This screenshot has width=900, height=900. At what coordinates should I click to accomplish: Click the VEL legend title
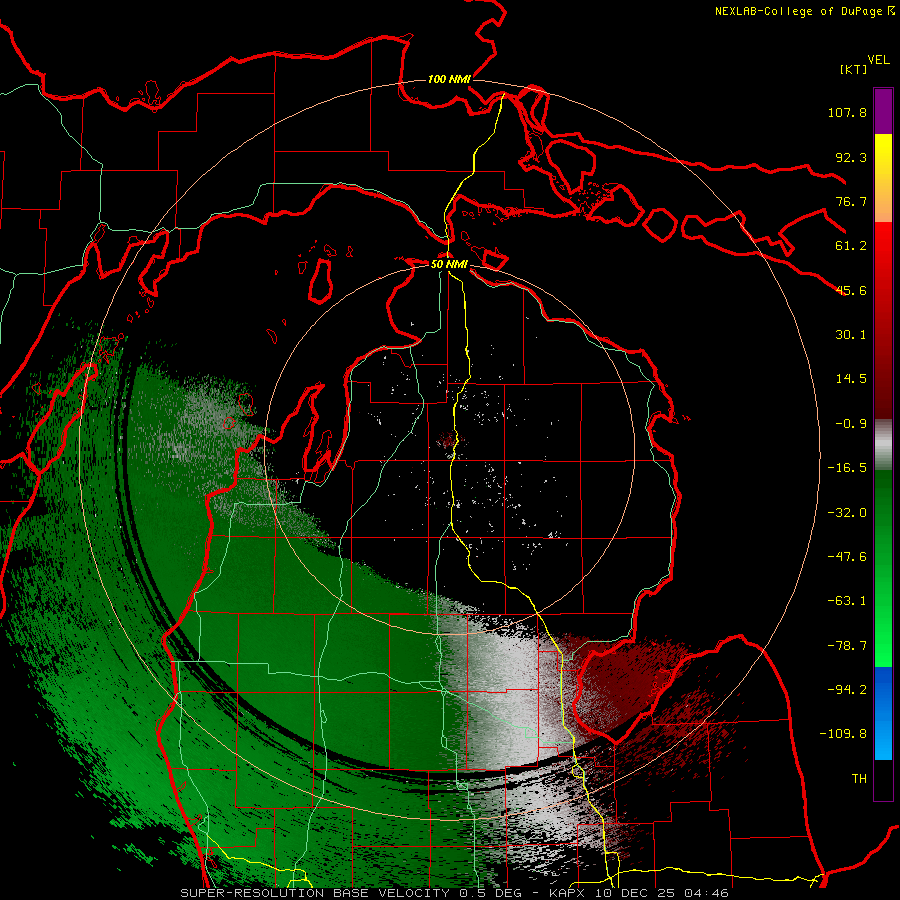click(x=878, y=60)
